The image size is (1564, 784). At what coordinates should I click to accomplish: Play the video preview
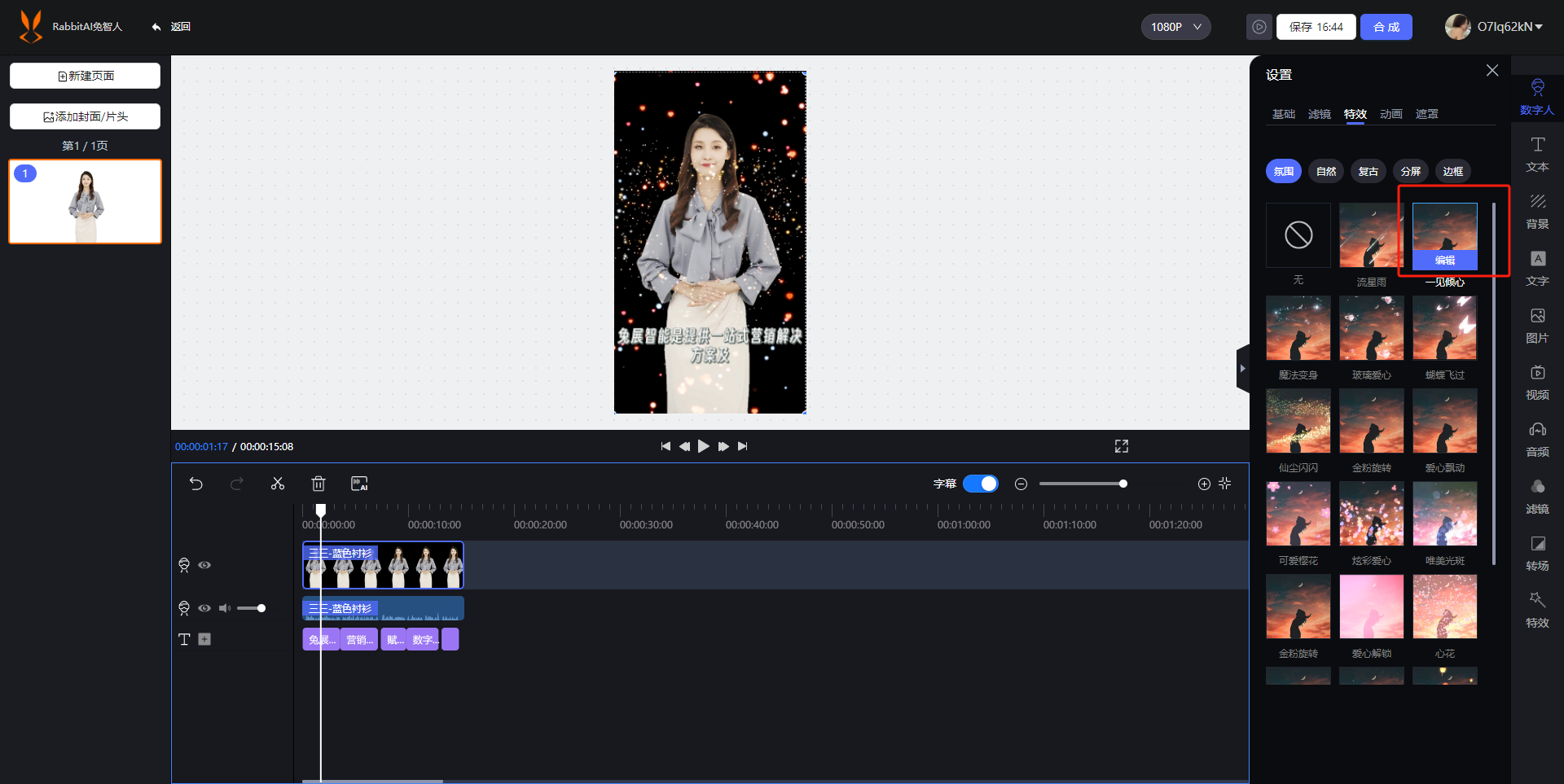pyautogui.click(x=704, y=446)
